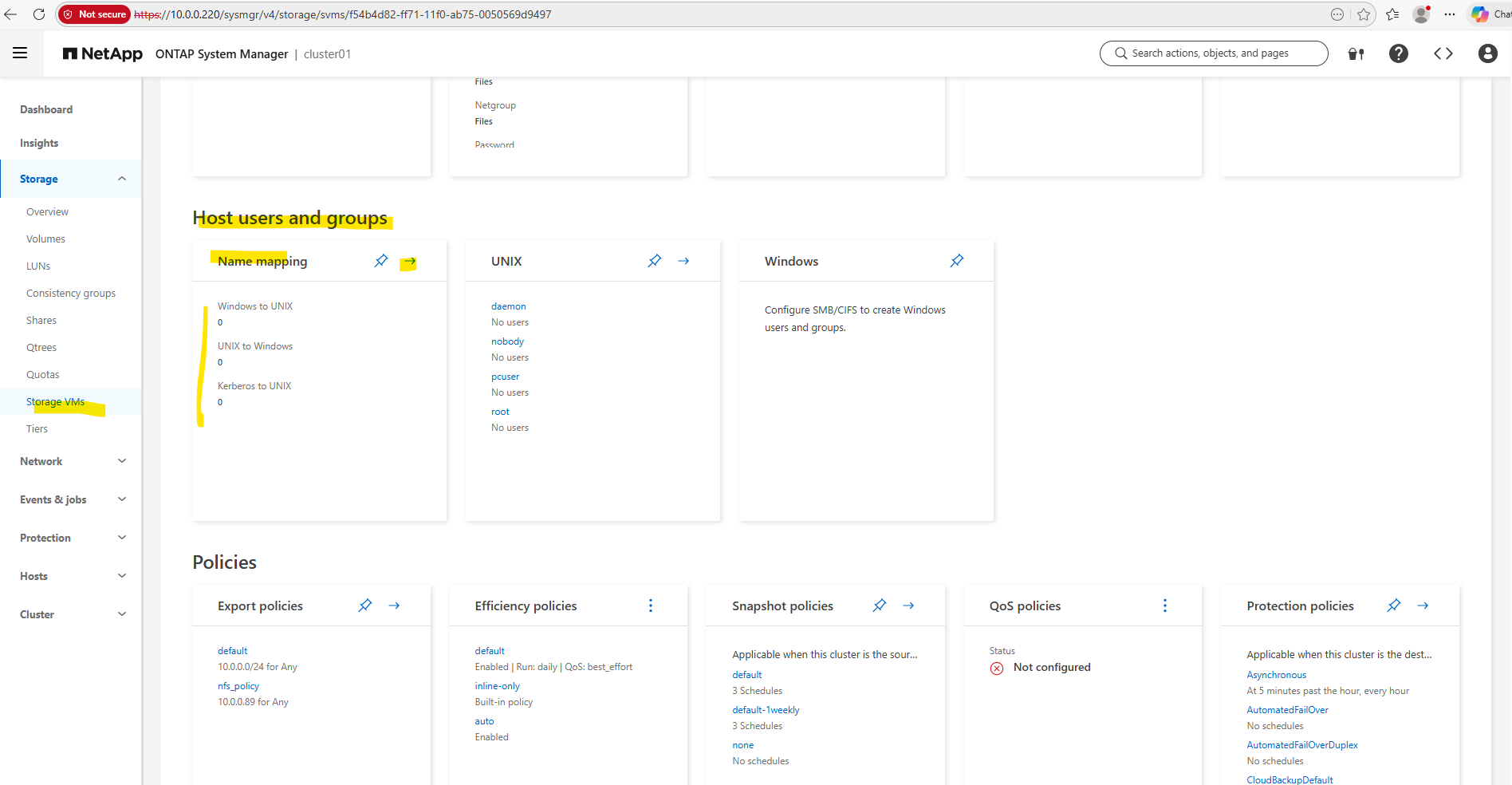This screenshot has width=1512, height=785.
Task: Open the nfs_policy export policy link
Action: (238, 686)
